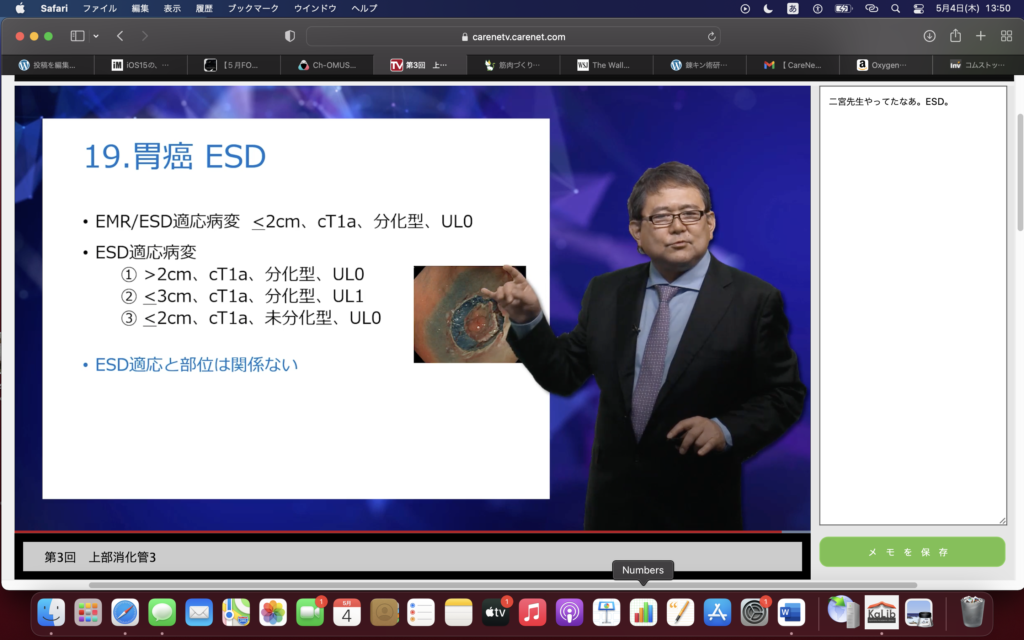Screen dimensions: 1024x640
Task: Open Control Center from the menu bar
Action: click(x=918, y=8)
